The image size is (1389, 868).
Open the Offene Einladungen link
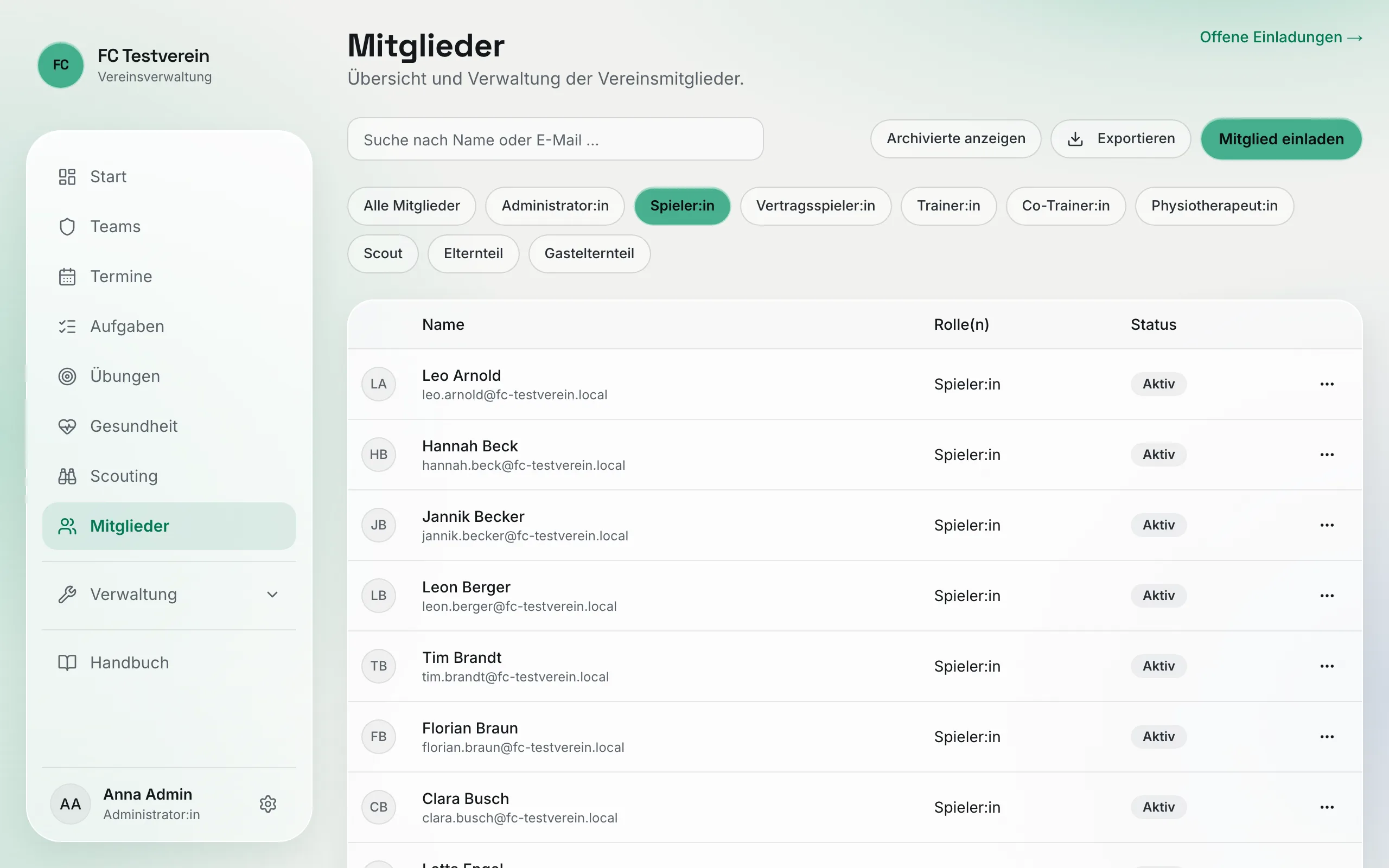pyautogui.click(x=1281, y=37)
